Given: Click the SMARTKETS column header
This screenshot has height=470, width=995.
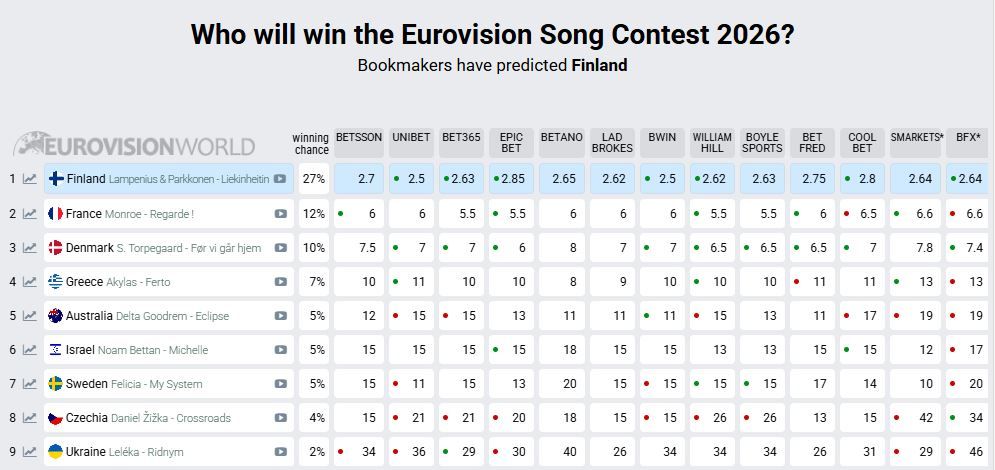Looking at the screenshot, I should (915, 137).
